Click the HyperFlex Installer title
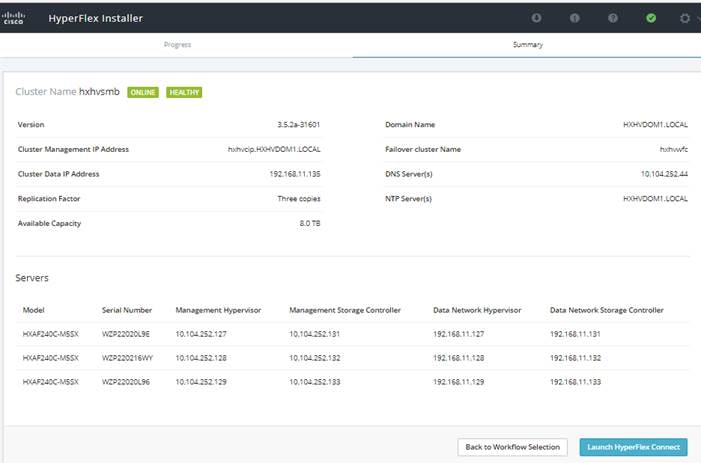Screen dimensions: 701x463 [x=96, y=18]
